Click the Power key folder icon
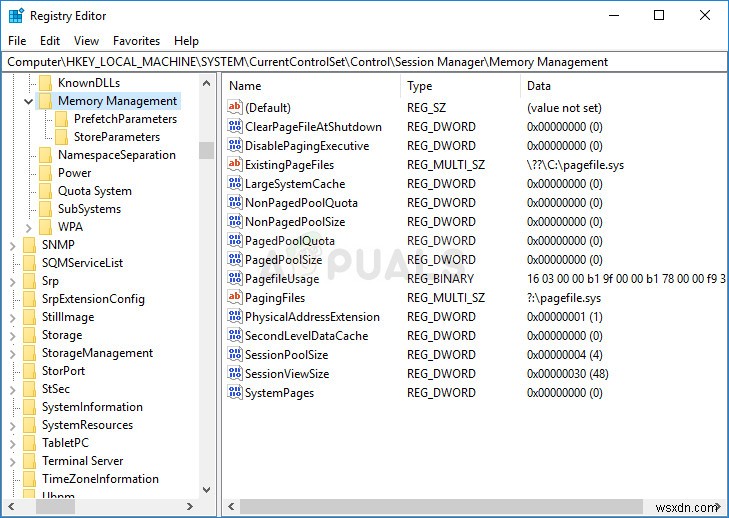Image resolution: width=729 pixels, height=518 pixels. [46, 173]
